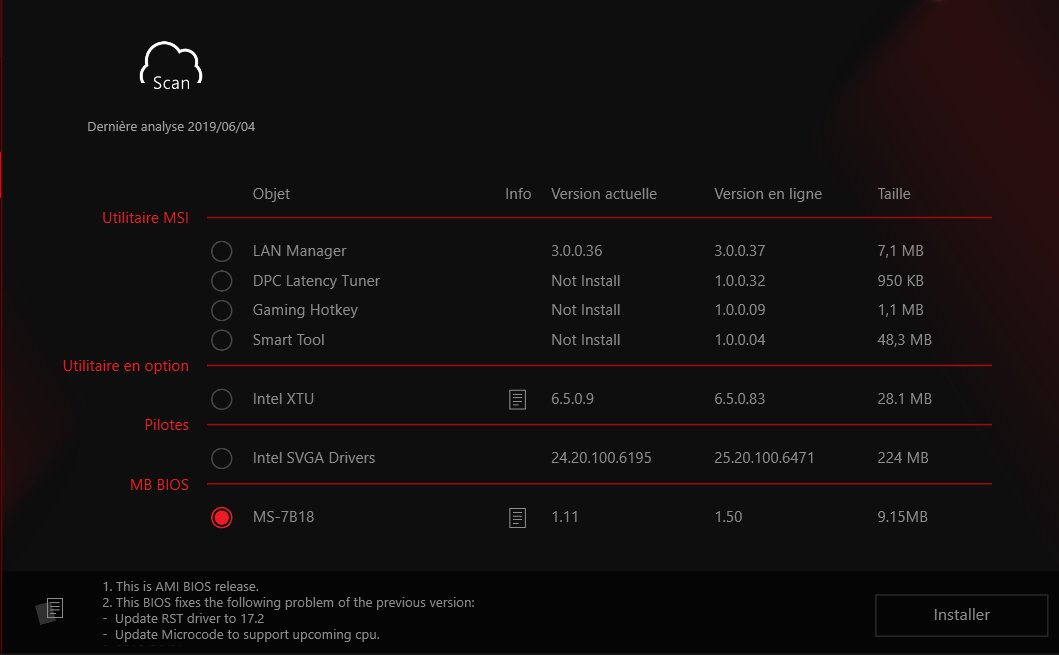This screenshot has height=655, width=1059.
Task: Click the Objet column header
Action: point(271,194)
